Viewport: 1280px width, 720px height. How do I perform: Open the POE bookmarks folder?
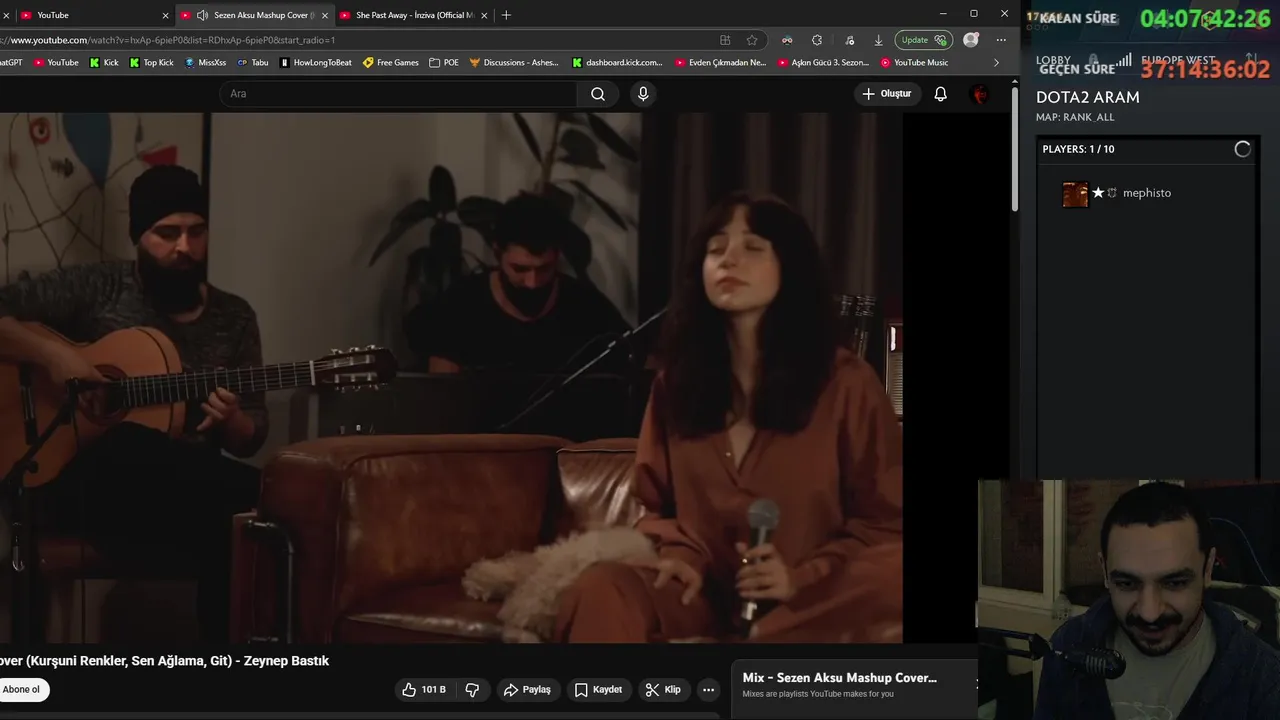tap(444, 62)
